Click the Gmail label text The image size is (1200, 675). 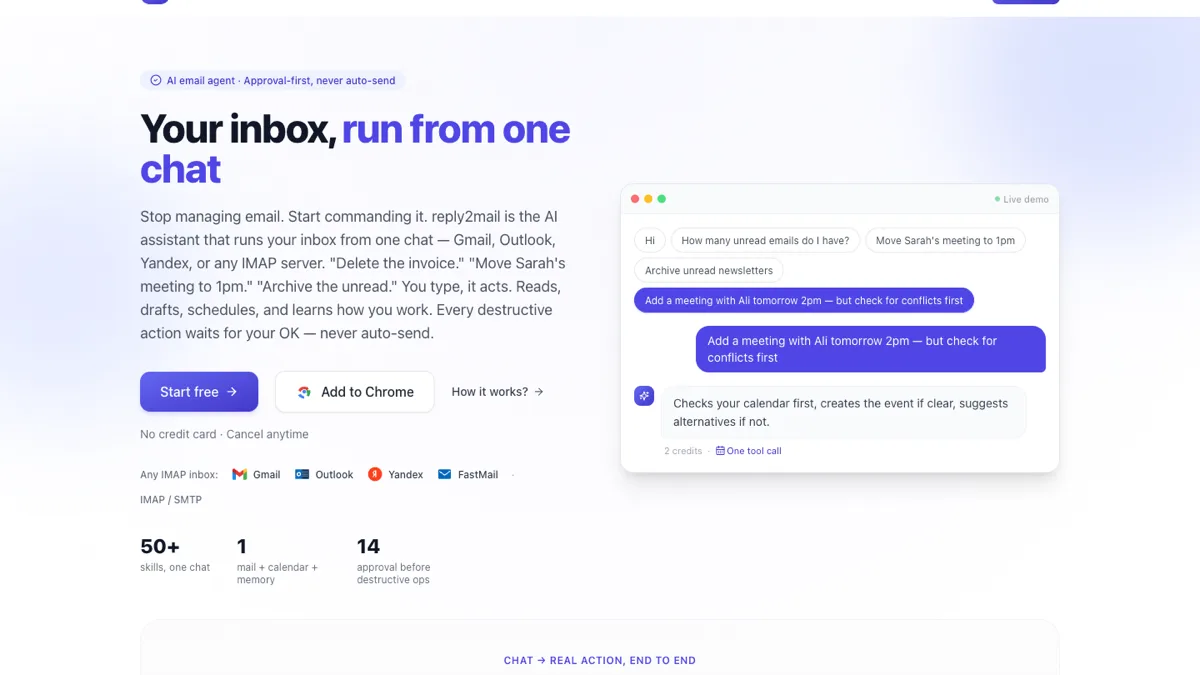[x=266, y=474]
